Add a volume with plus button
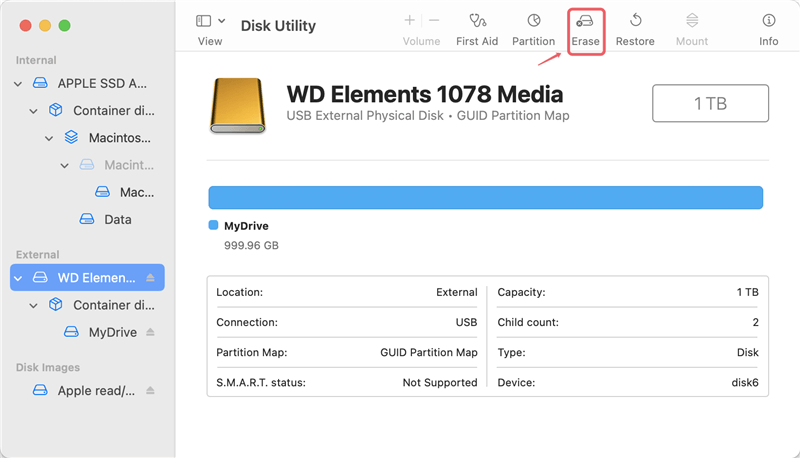This screenshot has width=800, height=458. pyautogui.click(x=409, y=20)
